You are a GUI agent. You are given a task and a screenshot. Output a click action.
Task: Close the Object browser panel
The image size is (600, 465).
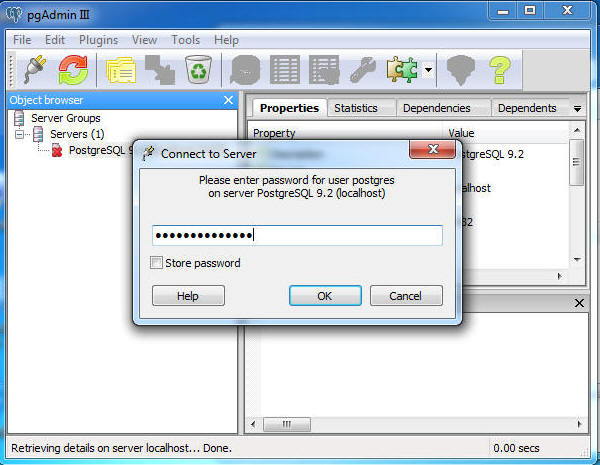coord(228,100)
